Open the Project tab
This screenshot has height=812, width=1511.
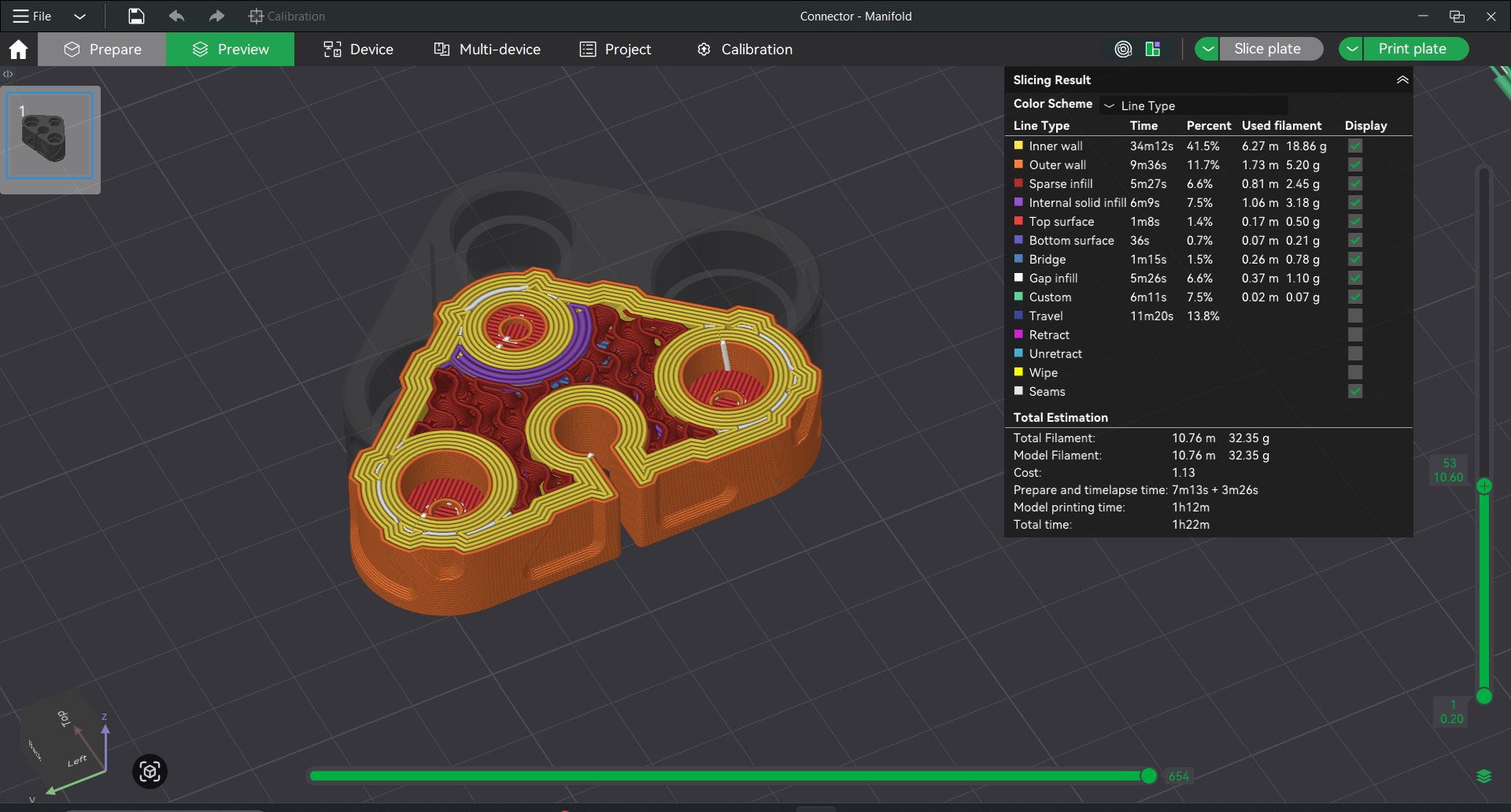tap(615, 50)
